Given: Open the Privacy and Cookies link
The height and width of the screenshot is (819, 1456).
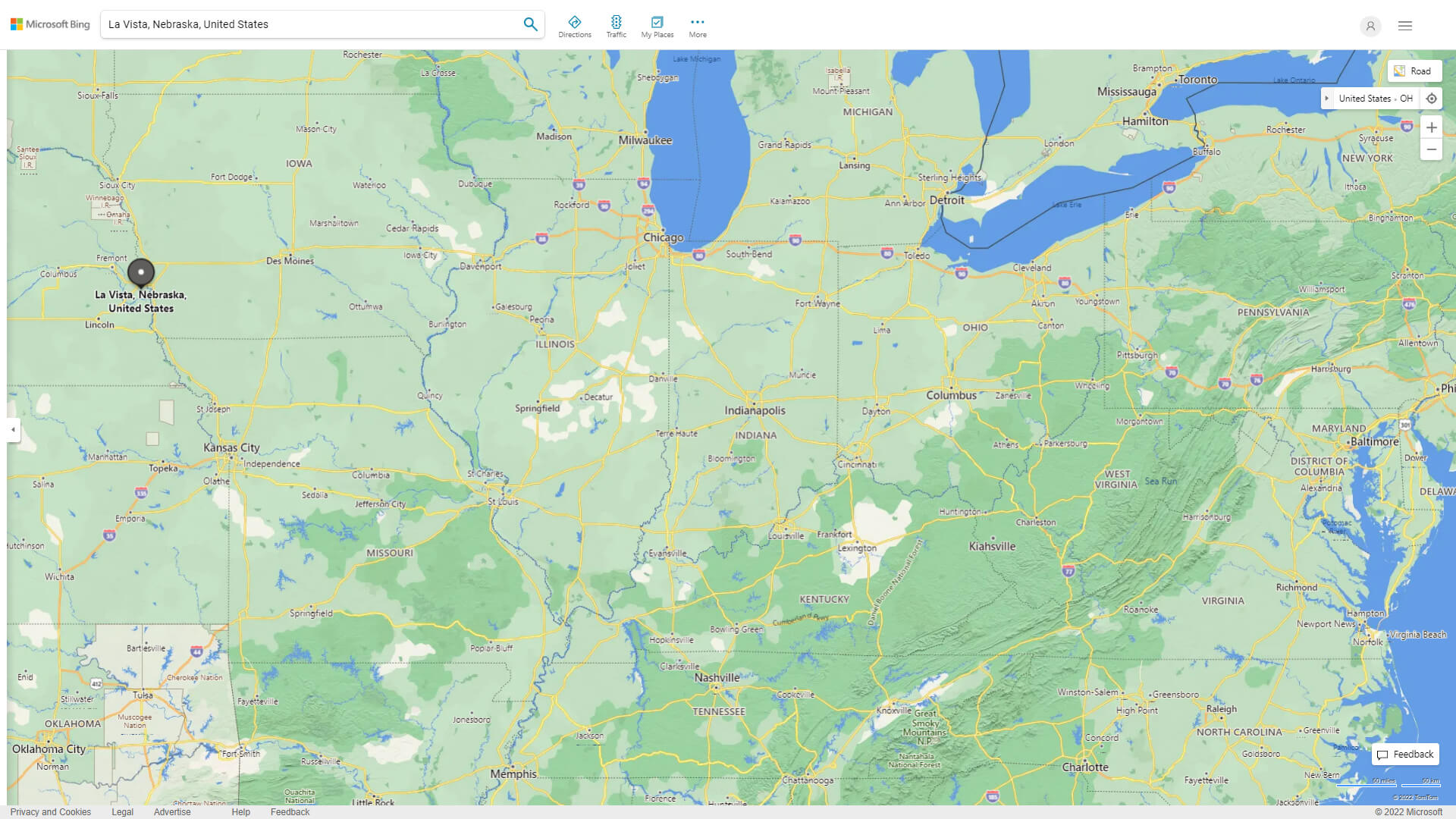Looking at the screenshot, I should 51,811.
